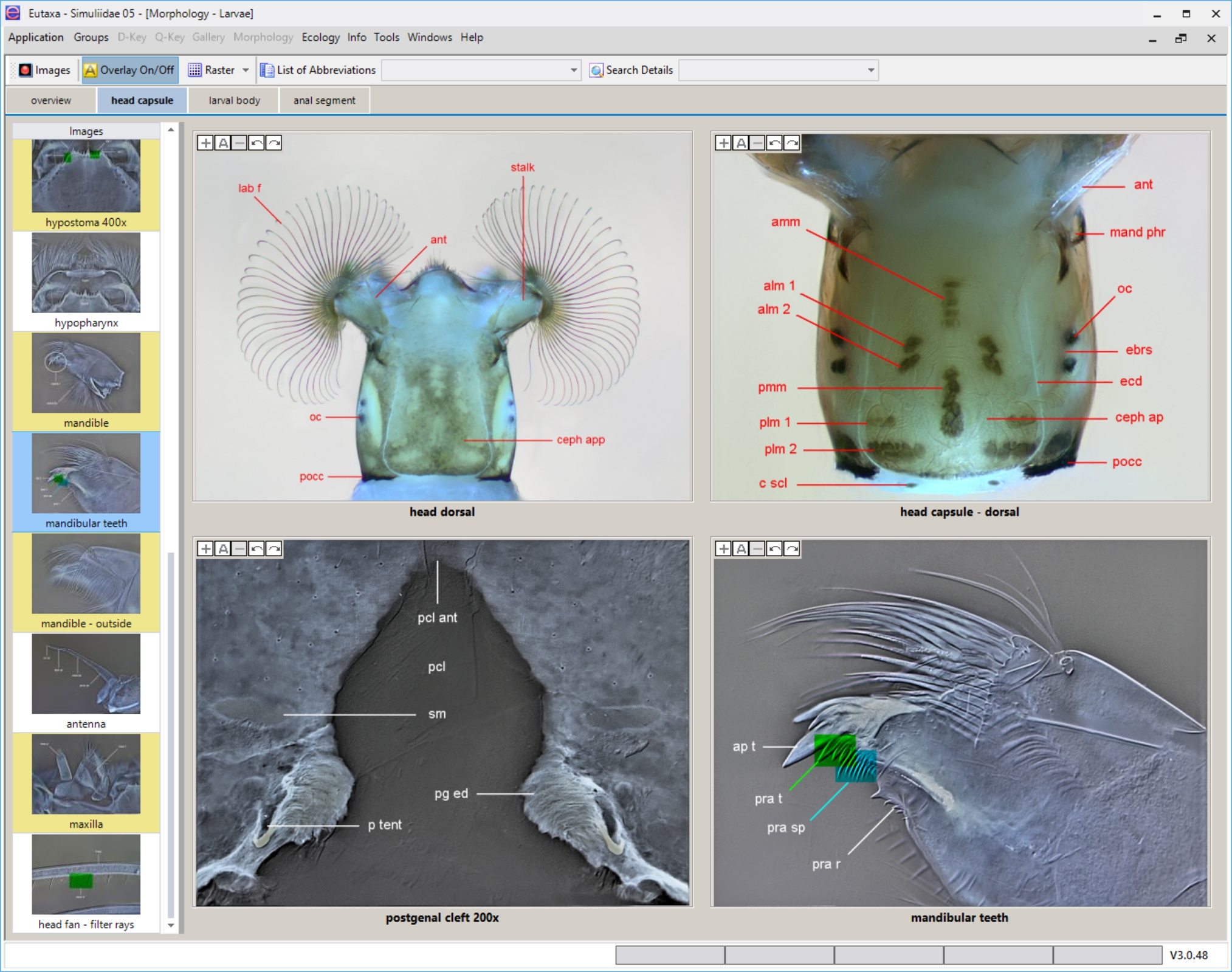Rotate postgenal cleft image counterclockwise

257,549
